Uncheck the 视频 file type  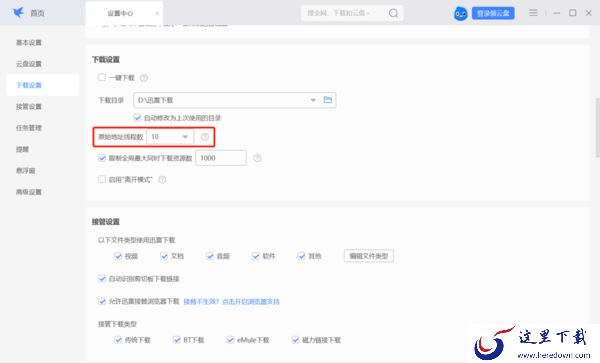point(118,256)
